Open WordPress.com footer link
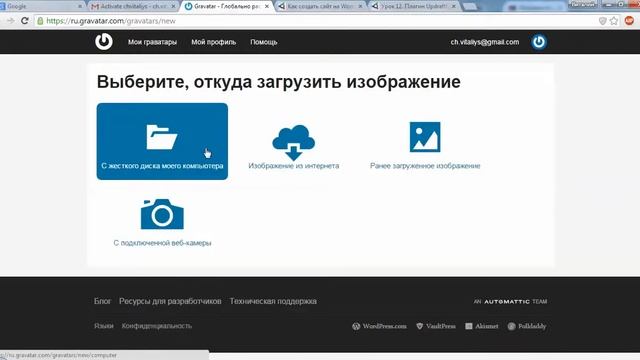640x360 pixels. [x=380, y=326]
